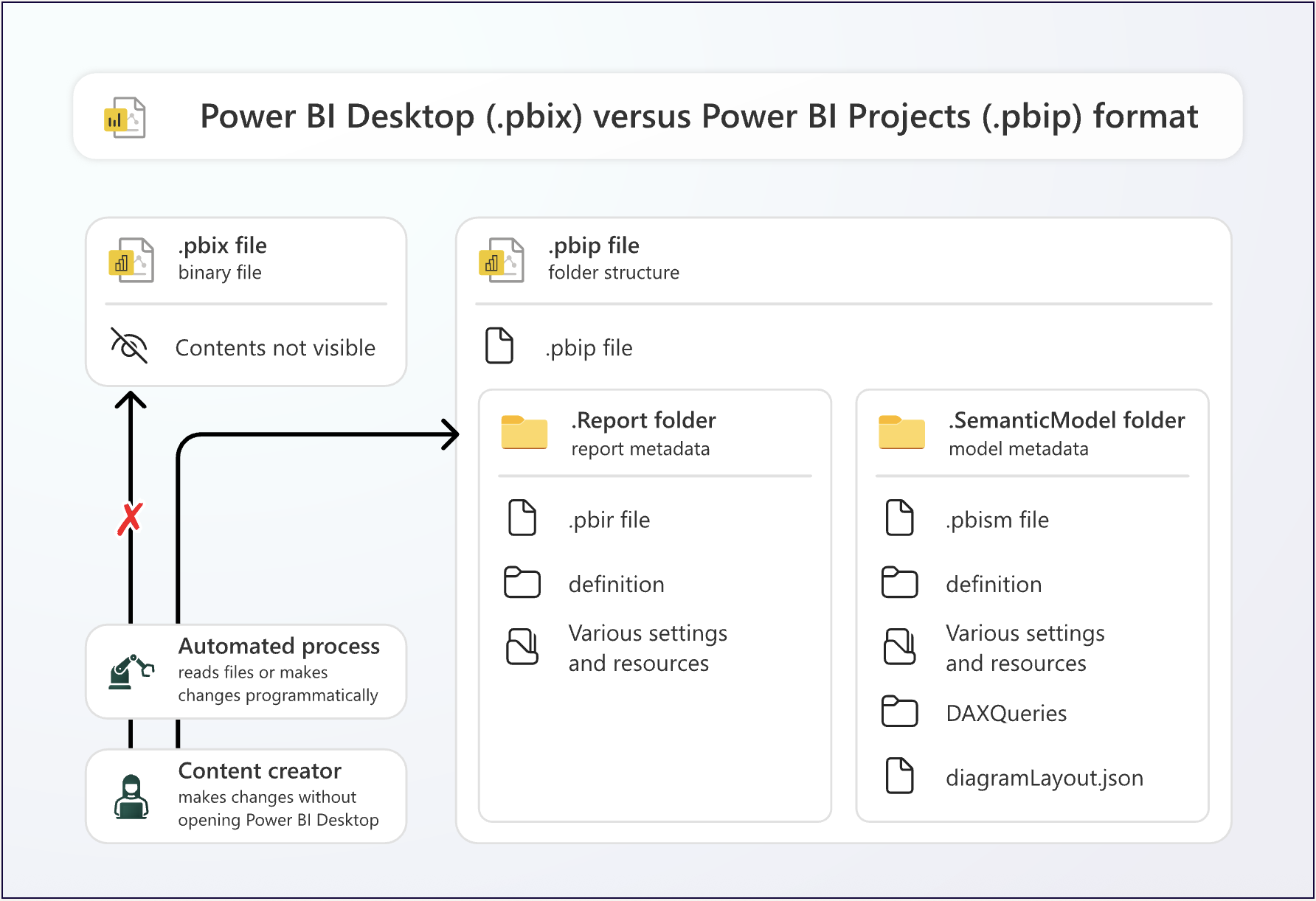Expand the .Report folder
Viewport: 1316px width, 901px height.
pos(524,434)
